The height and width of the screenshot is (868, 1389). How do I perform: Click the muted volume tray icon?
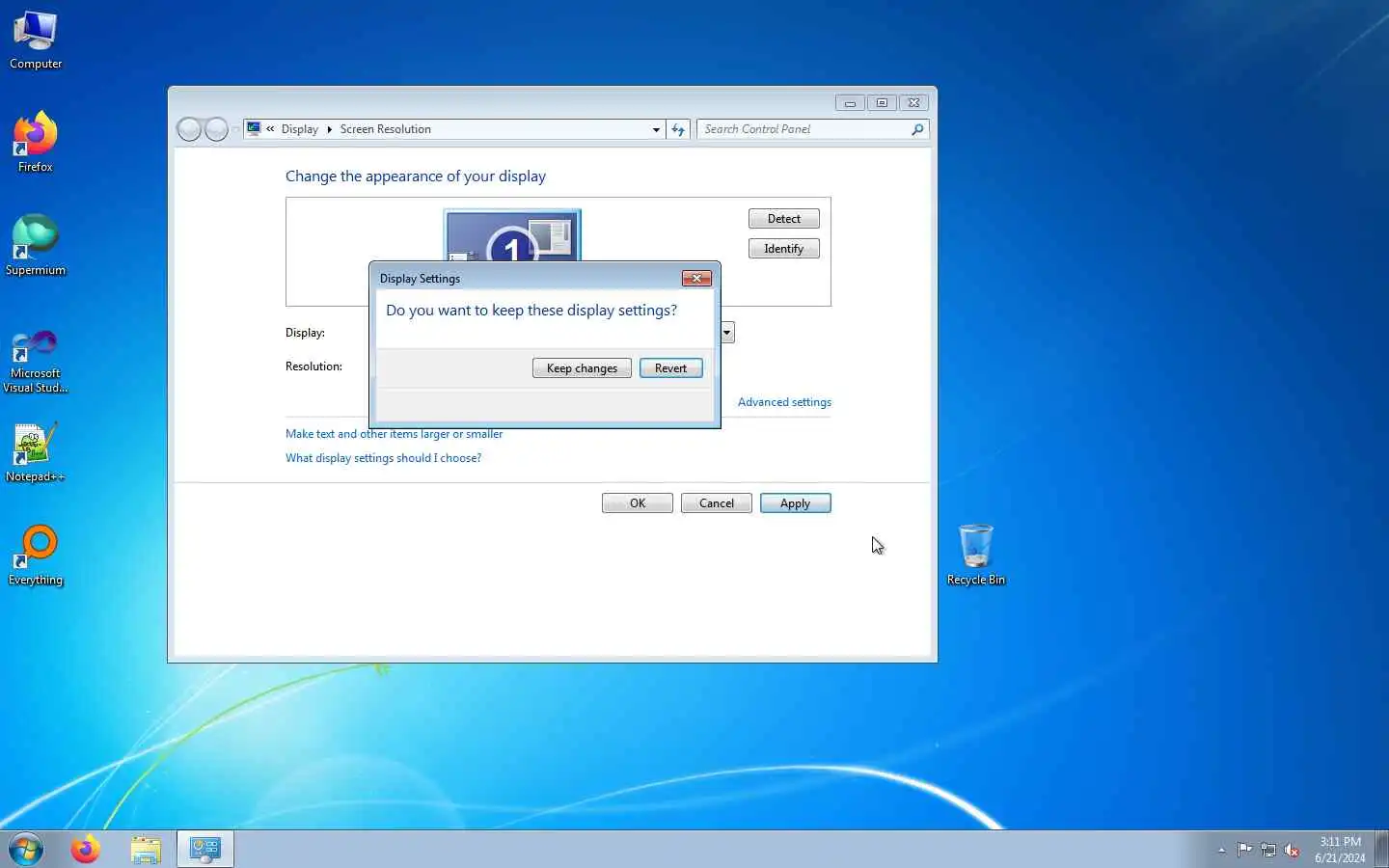coord(1293,850)
